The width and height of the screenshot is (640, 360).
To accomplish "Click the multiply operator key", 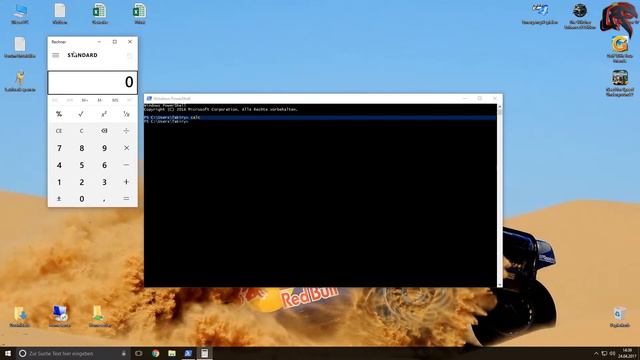I will (x=126, y=148).
